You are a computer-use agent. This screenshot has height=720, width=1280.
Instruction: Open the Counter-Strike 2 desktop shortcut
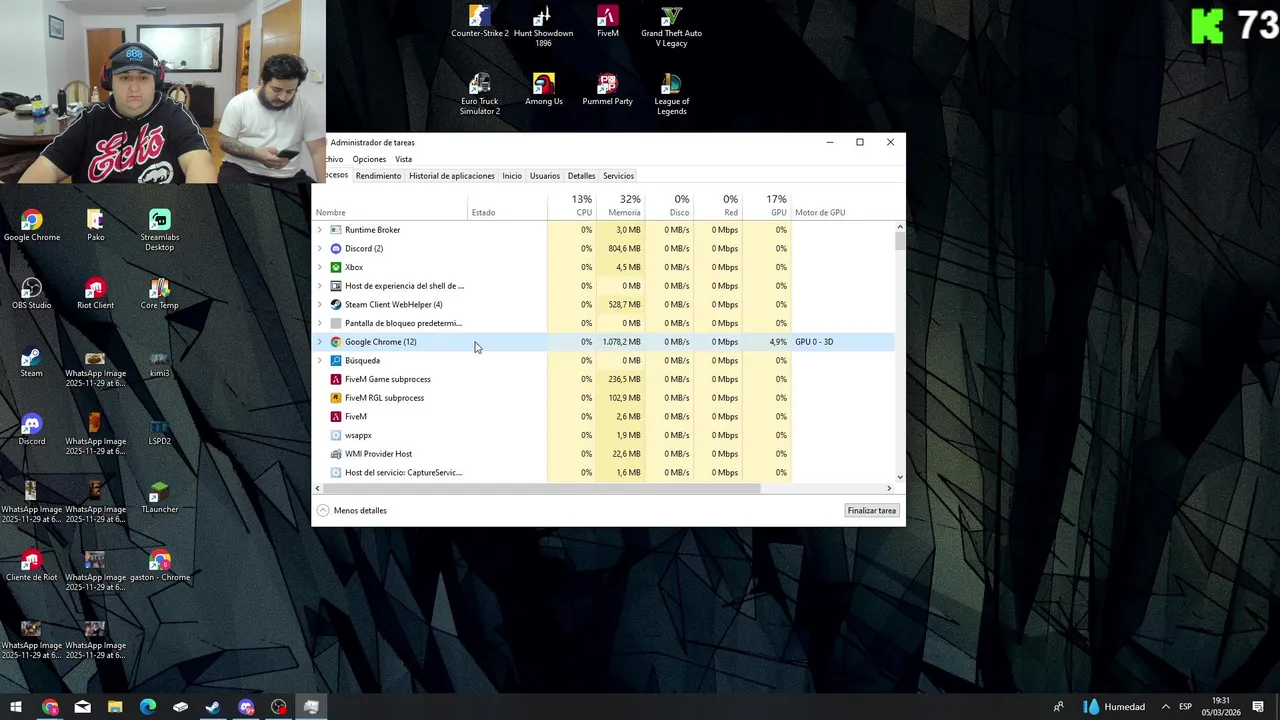(480, 22)
